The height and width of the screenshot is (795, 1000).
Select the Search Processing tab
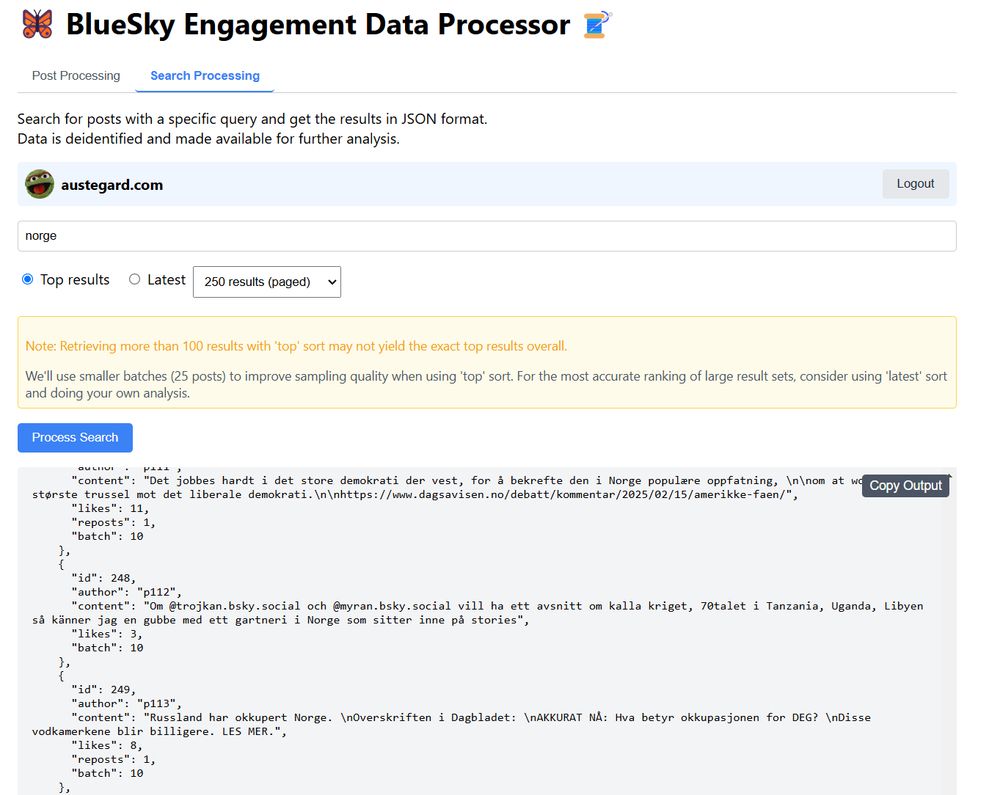[x=204, y=75]
